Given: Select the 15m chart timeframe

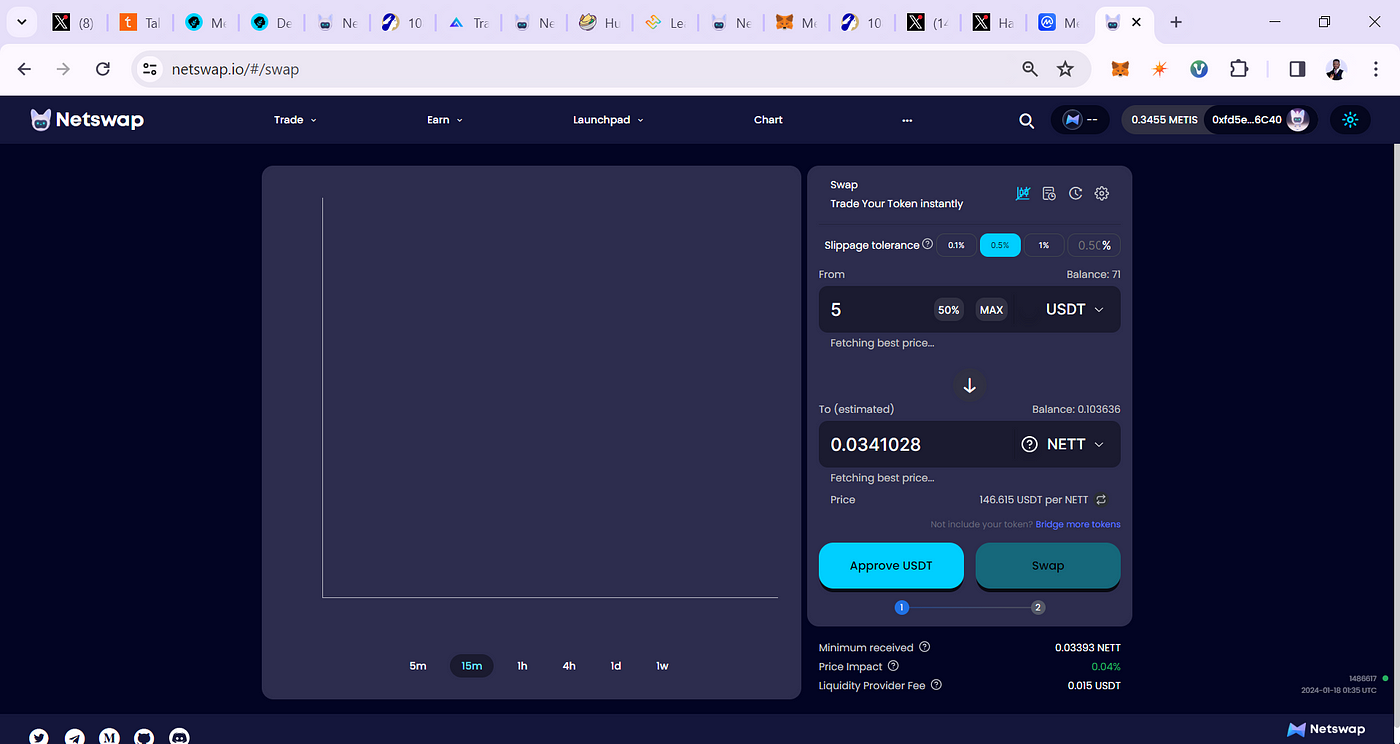Looking at the screenshot, I should [472, 666].
